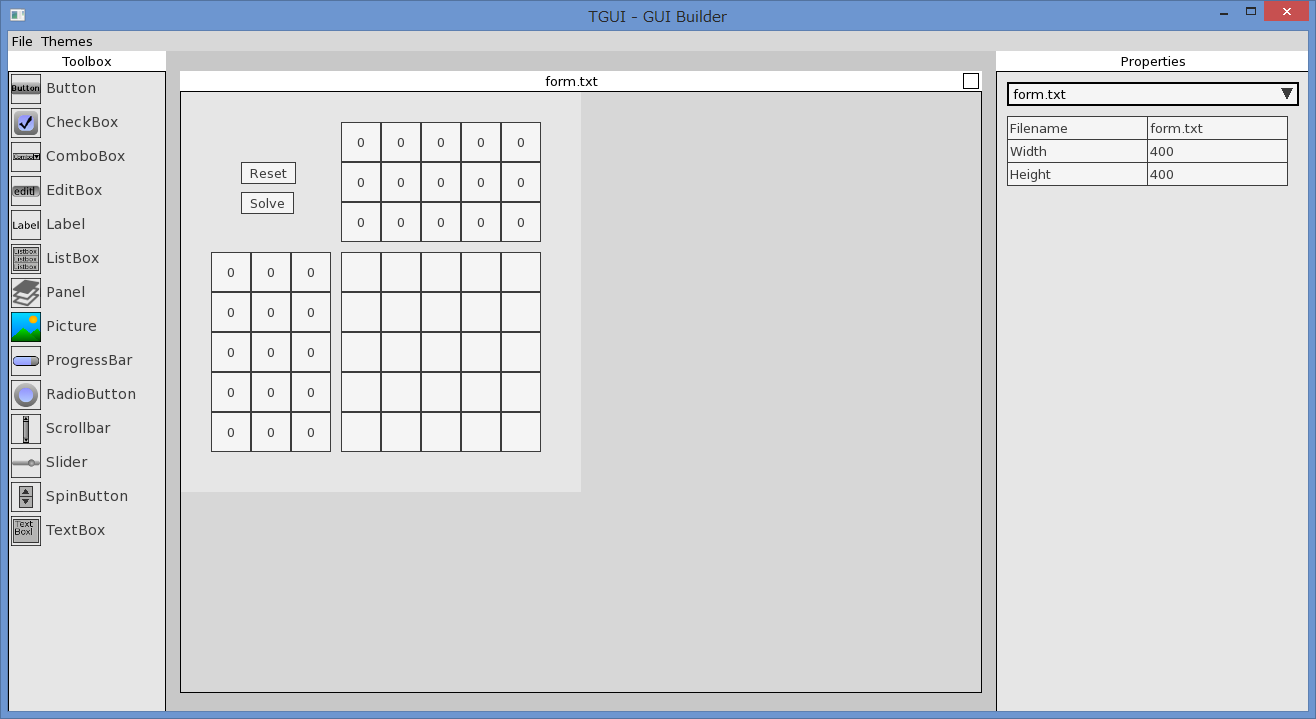The width and height of the screenshot is (1316, 719).
Task: Select the Picture widget tool
Action: [x=71, y=326]
